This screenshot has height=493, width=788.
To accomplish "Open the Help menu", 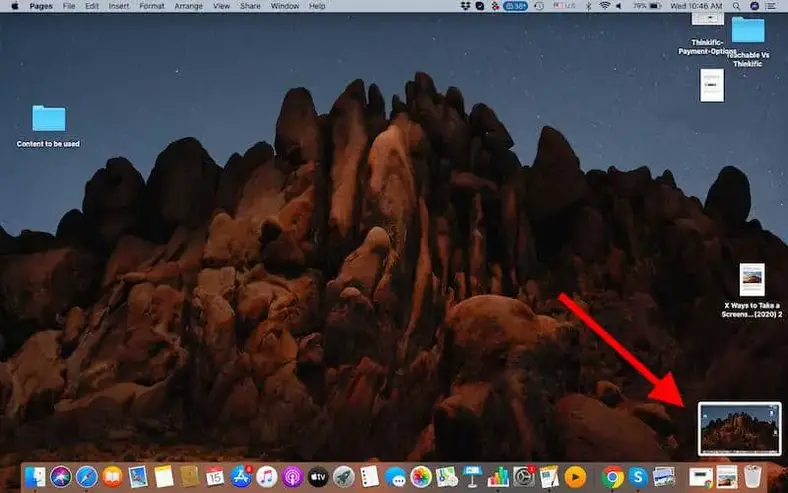I will (317, 6).
